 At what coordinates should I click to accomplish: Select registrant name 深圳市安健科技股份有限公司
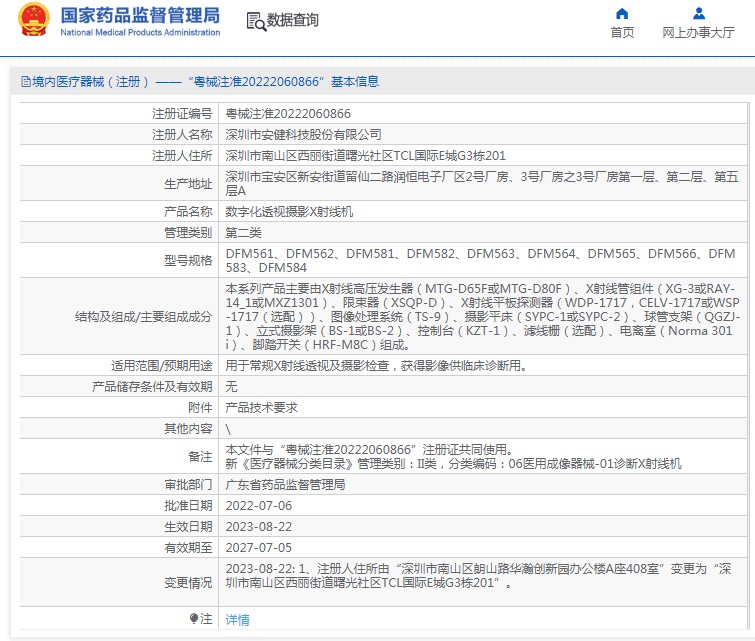click(304, 134)
